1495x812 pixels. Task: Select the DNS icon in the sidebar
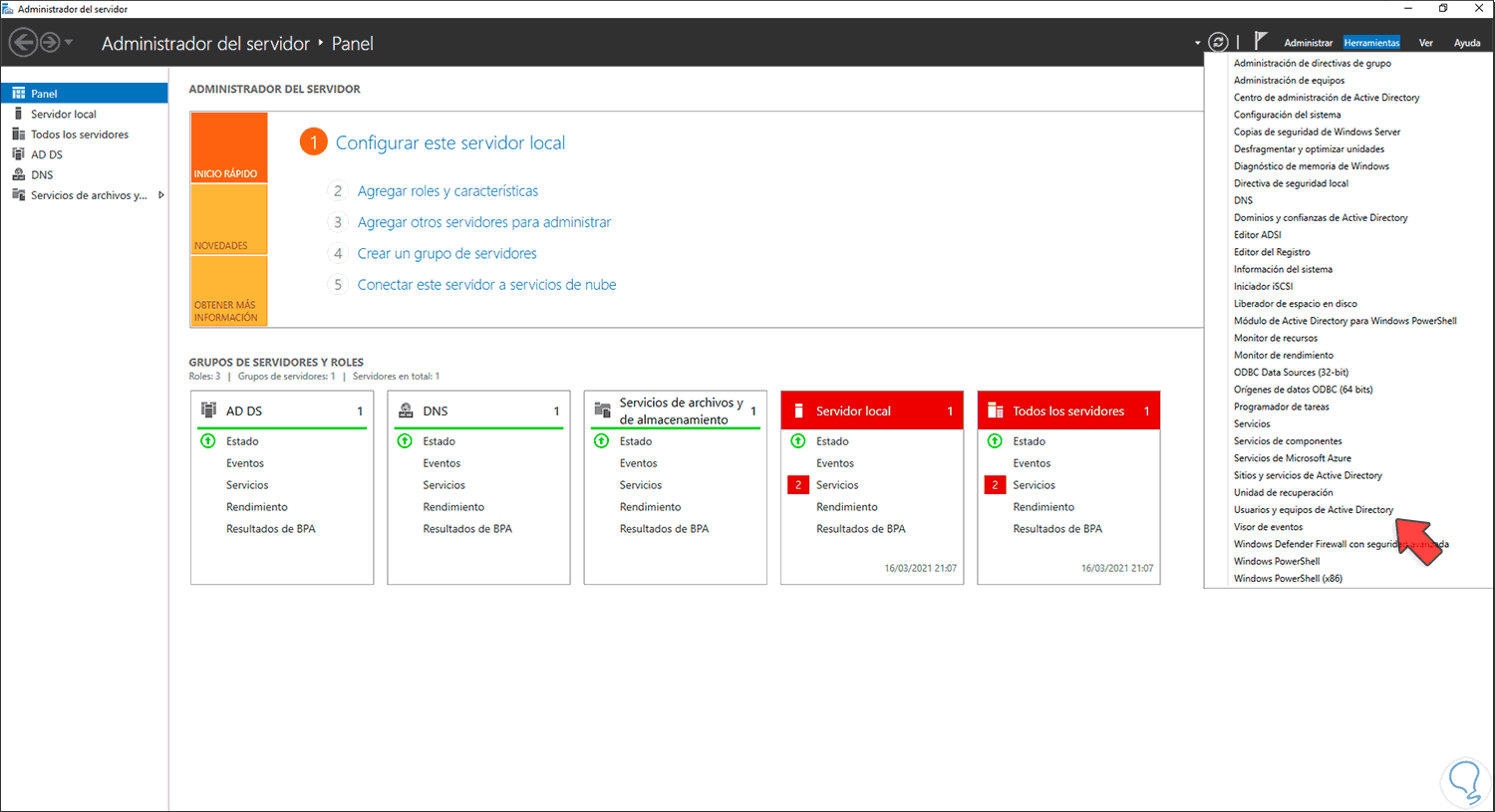click(19, 174)
